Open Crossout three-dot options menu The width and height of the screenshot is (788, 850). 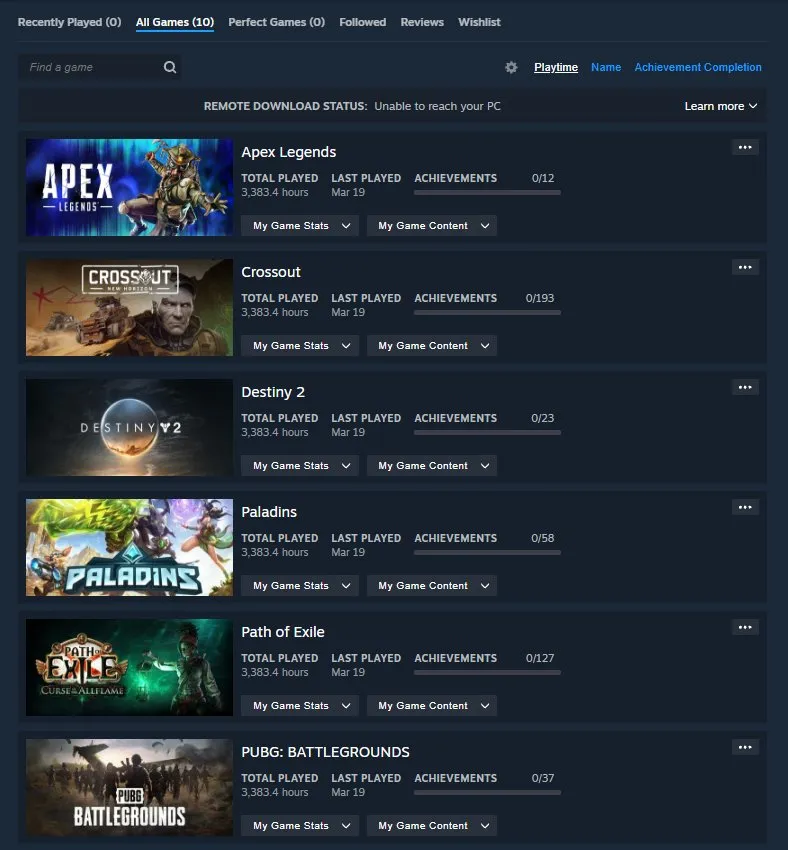[x=745, y=267]
